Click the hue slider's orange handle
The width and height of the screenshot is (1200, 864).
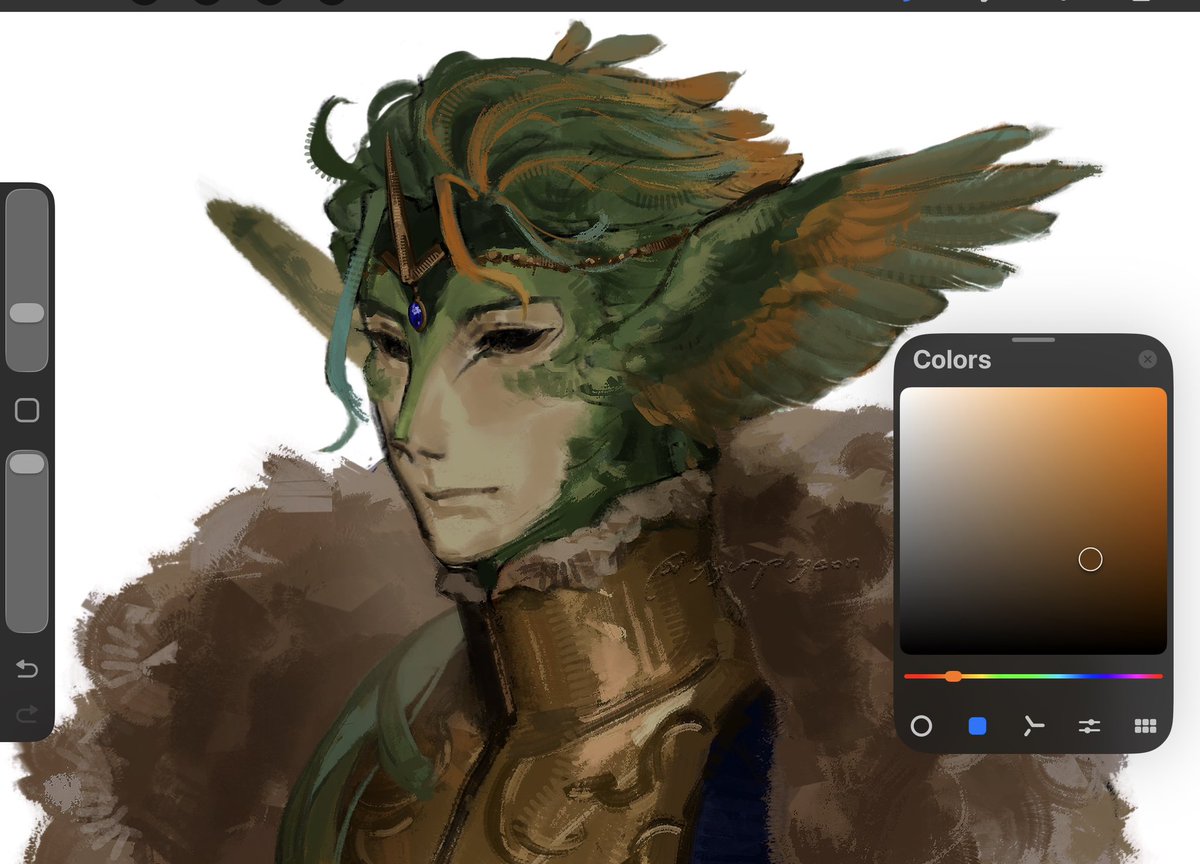(953, 677)
